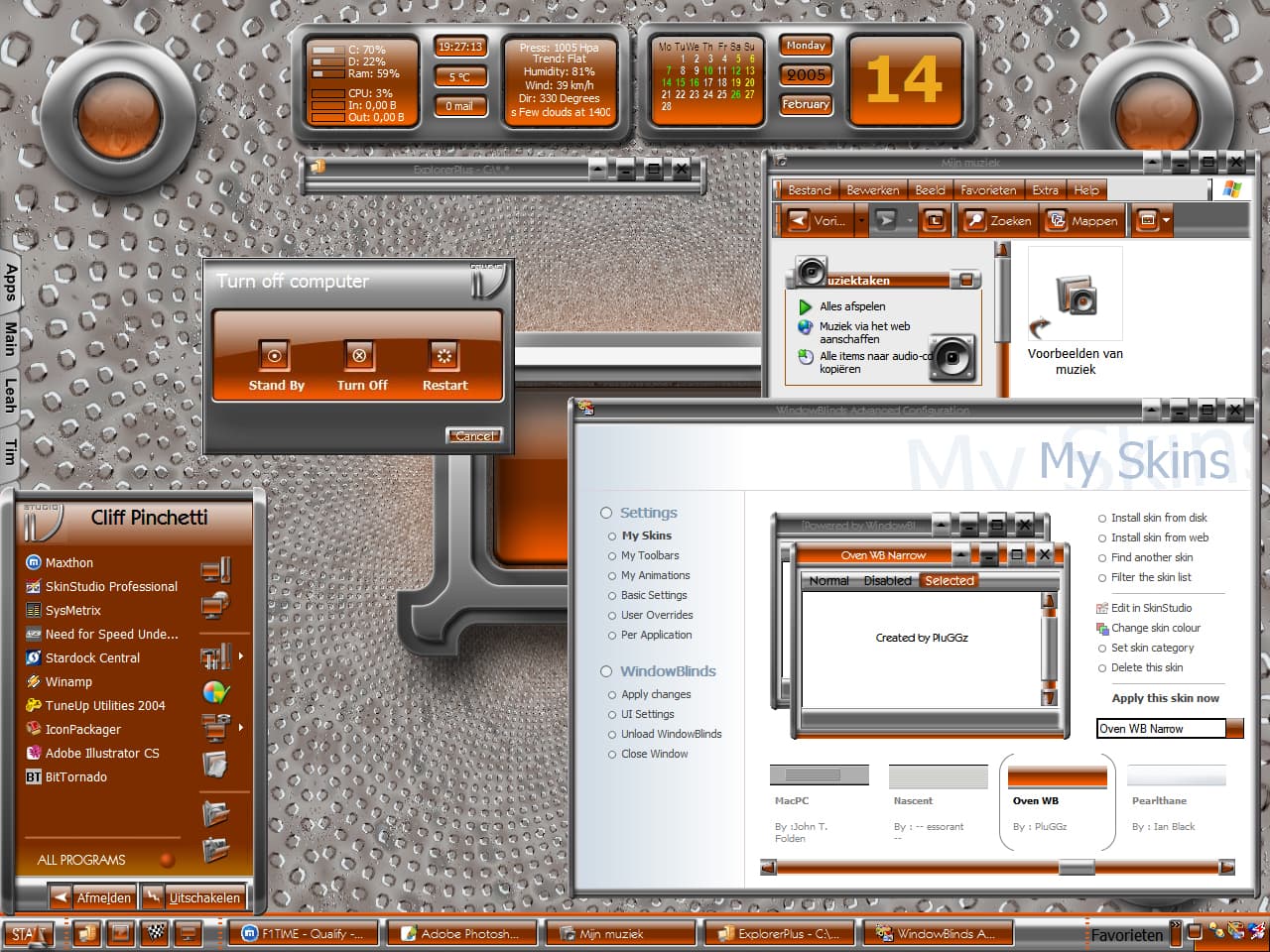Open the Oven WB Narrow sub-style dropdown
The width and height of the screenshot is (1270, 952).
pos(1234,729)
